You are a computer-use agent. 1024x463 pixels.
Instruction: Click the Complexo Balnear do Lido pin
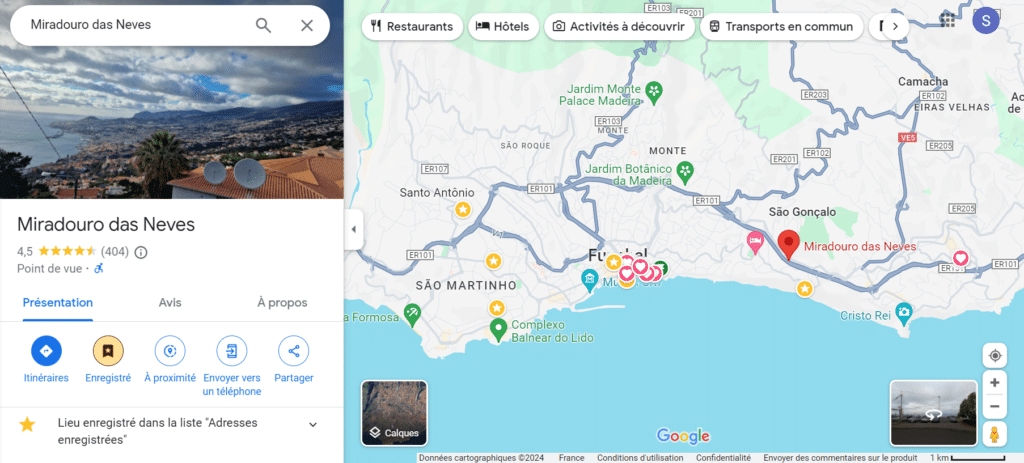pos(499,330)
